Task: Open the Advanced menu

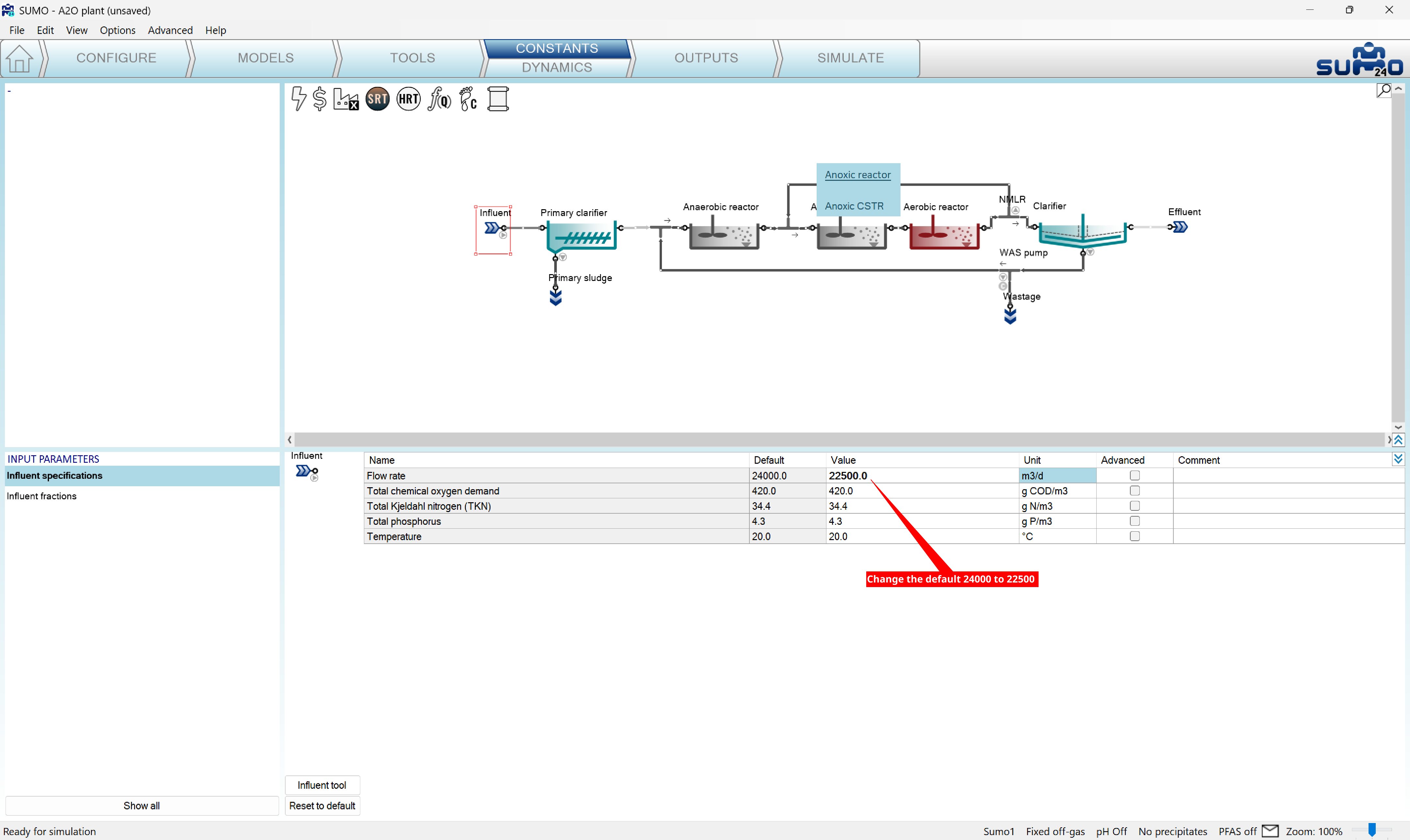Action: 170,30
